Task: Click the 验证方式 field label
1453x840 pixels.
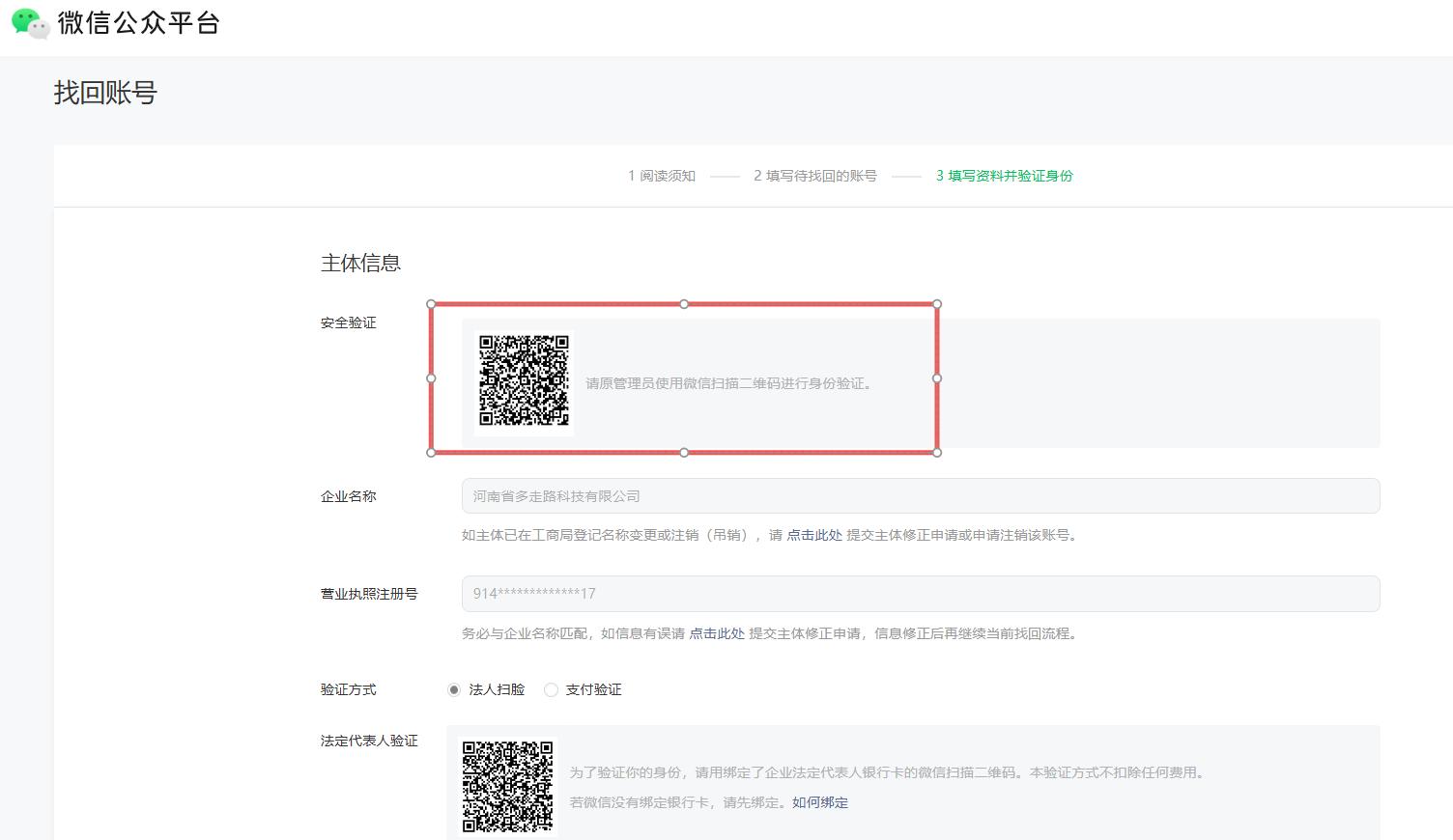Action: click(349, 689)
